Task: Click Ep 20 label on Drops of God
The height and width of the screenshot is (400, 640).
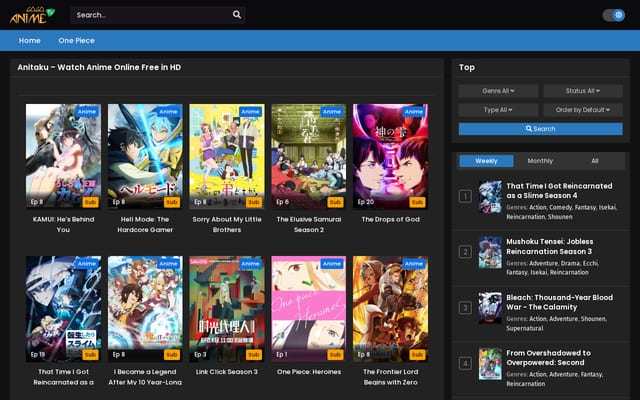Action: pos(366,202)
